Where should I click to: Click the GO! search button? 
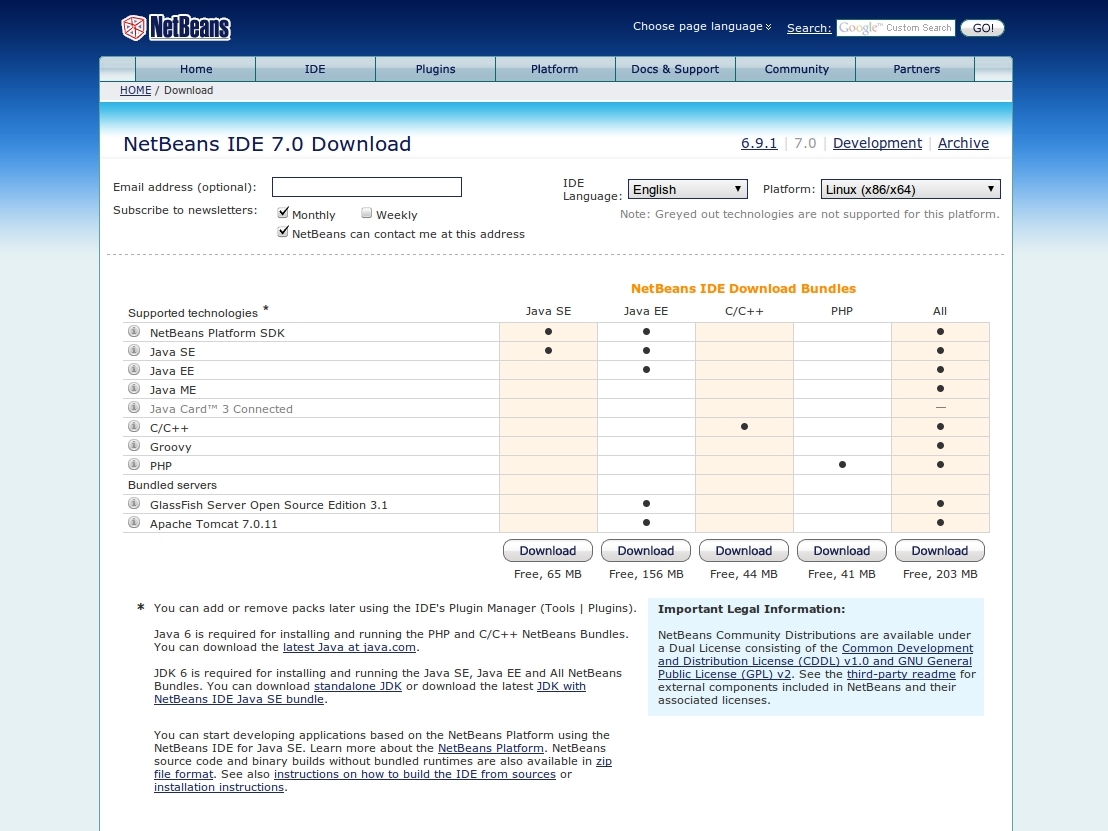[x=982, y=28]
